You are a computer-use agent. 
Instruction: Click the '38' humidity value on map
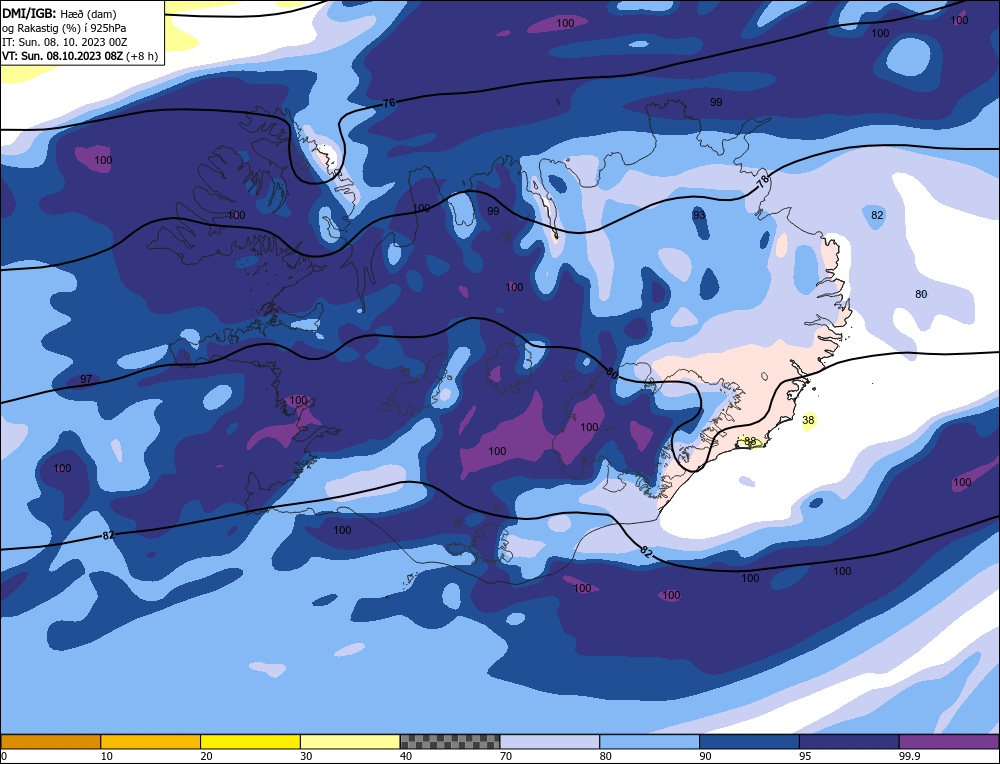click(x=808, y=420)
